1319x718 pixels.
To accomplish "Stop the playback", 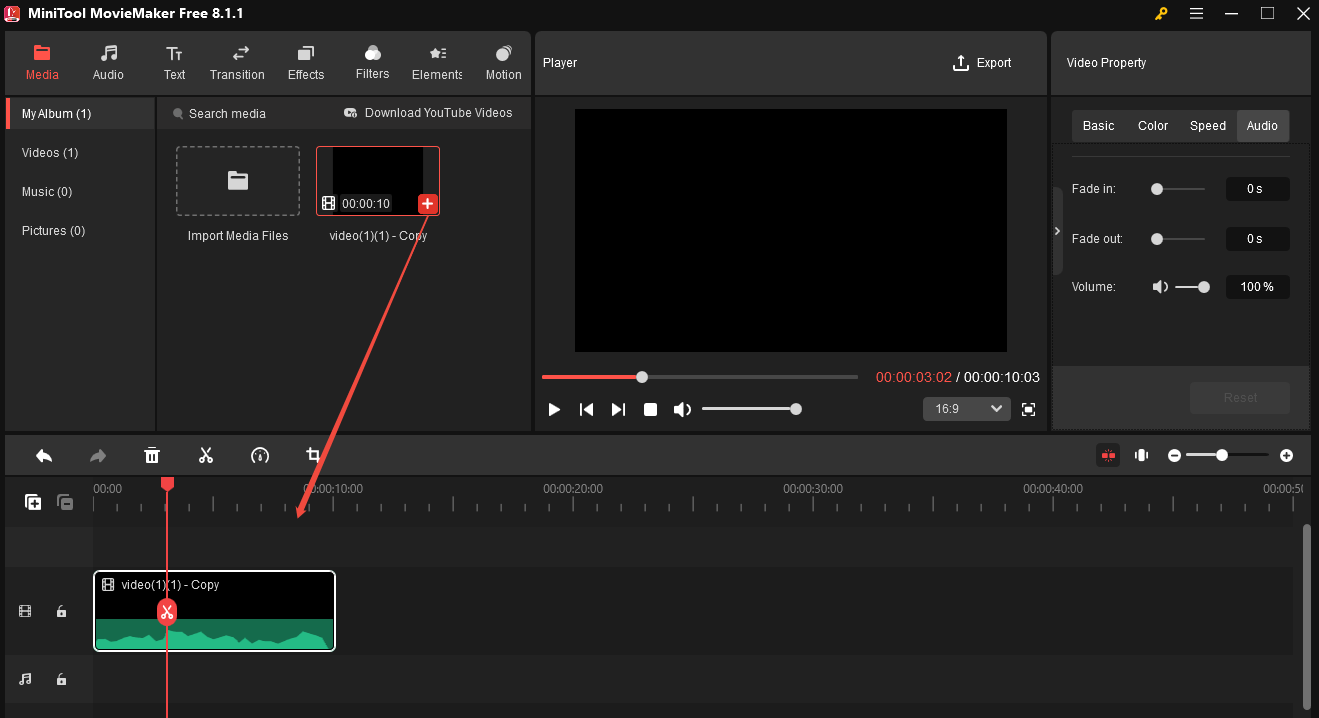I will (x=650, y=409).
